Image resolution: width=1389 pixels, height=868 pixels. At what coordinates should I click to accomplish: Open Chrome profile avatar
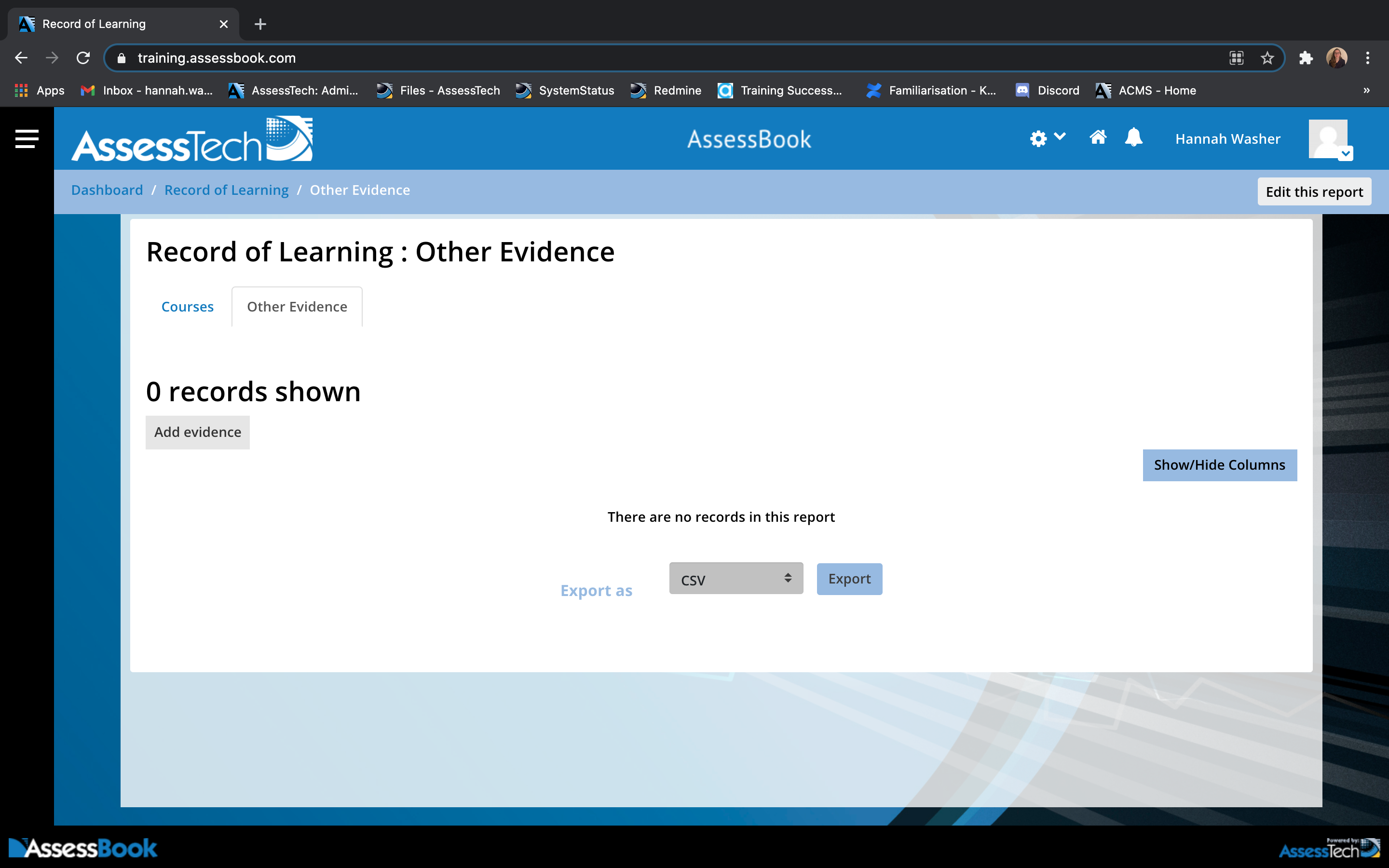click(x=1337, y=58)
